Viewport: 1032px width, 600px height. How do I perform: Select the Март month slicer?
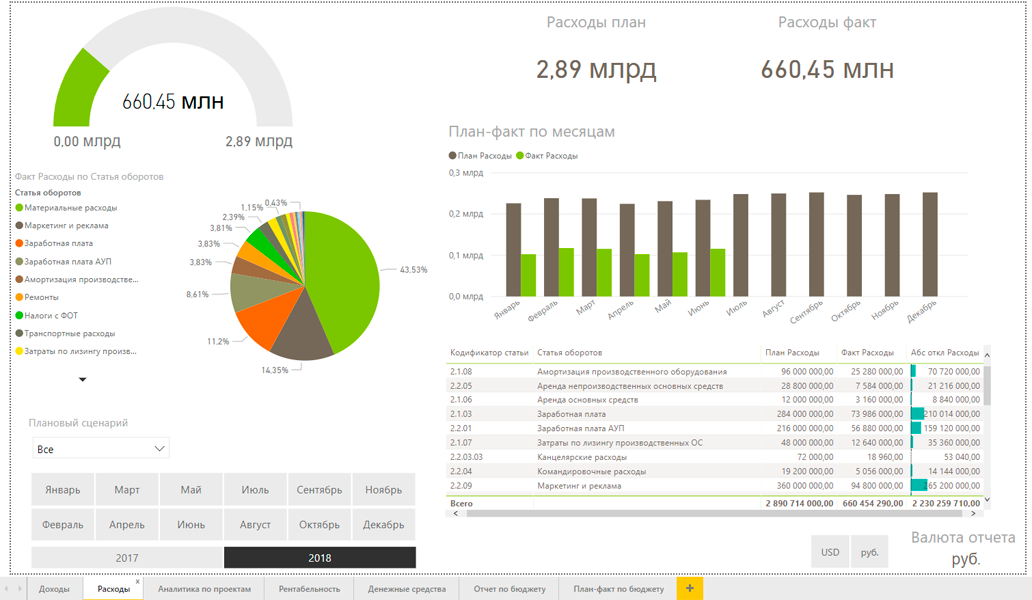click(126, 489)
